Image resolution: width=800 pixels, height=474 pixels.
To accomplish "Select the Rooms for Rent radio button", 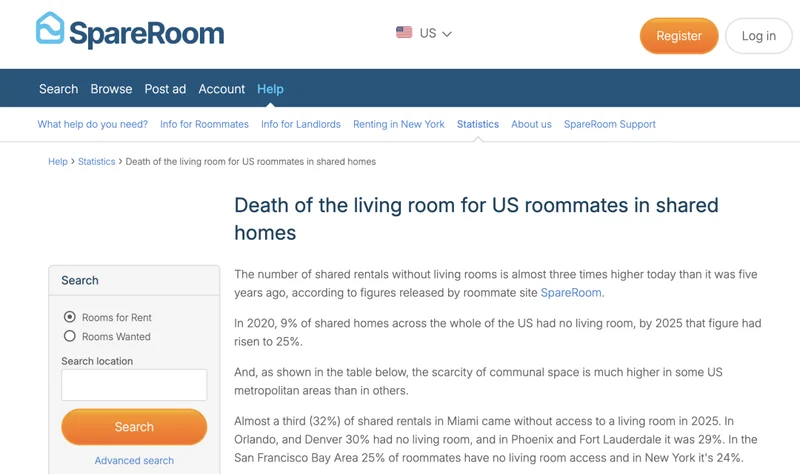I will tap(70, 317).
